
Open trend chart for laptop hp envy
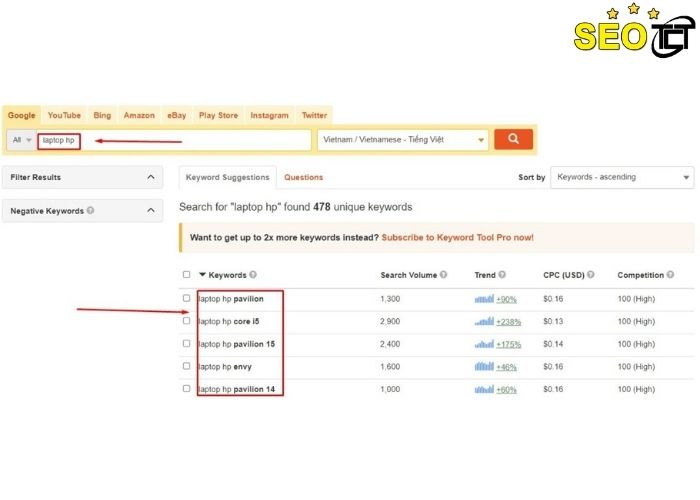[484, 367]
